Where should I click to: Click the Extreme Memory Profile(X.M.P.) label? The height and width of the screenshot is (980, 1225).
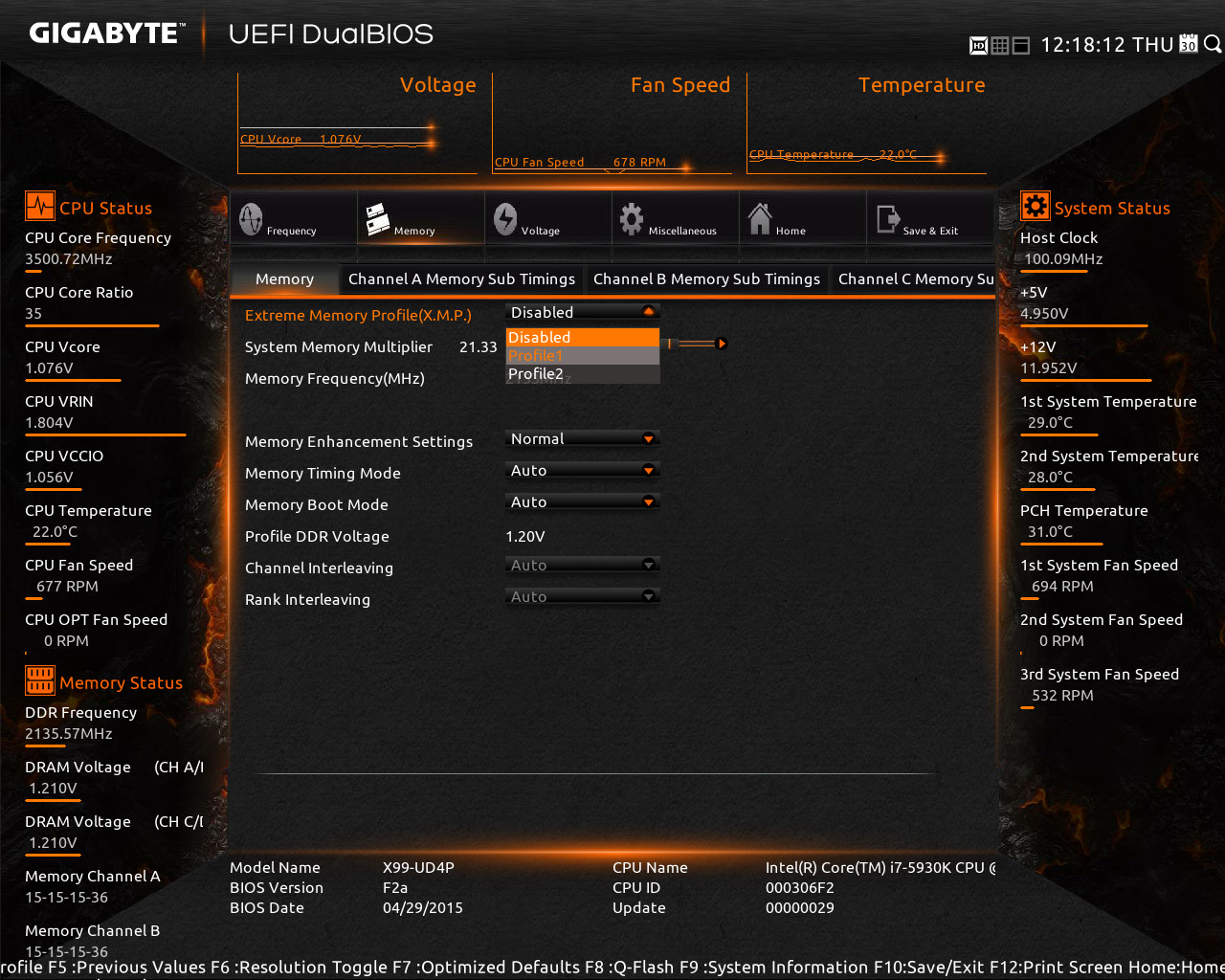358,315
